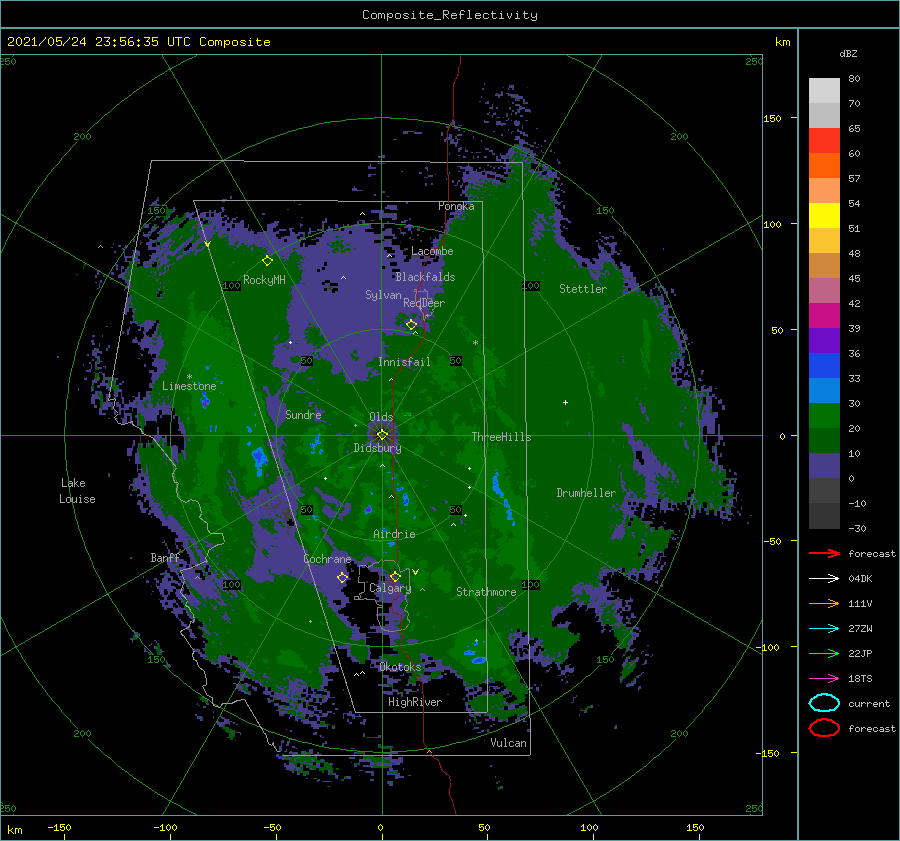Click the -30 value in dBZ legend
Screen dimensions: 900x841
pyautogui.click(x=857, y=528)
